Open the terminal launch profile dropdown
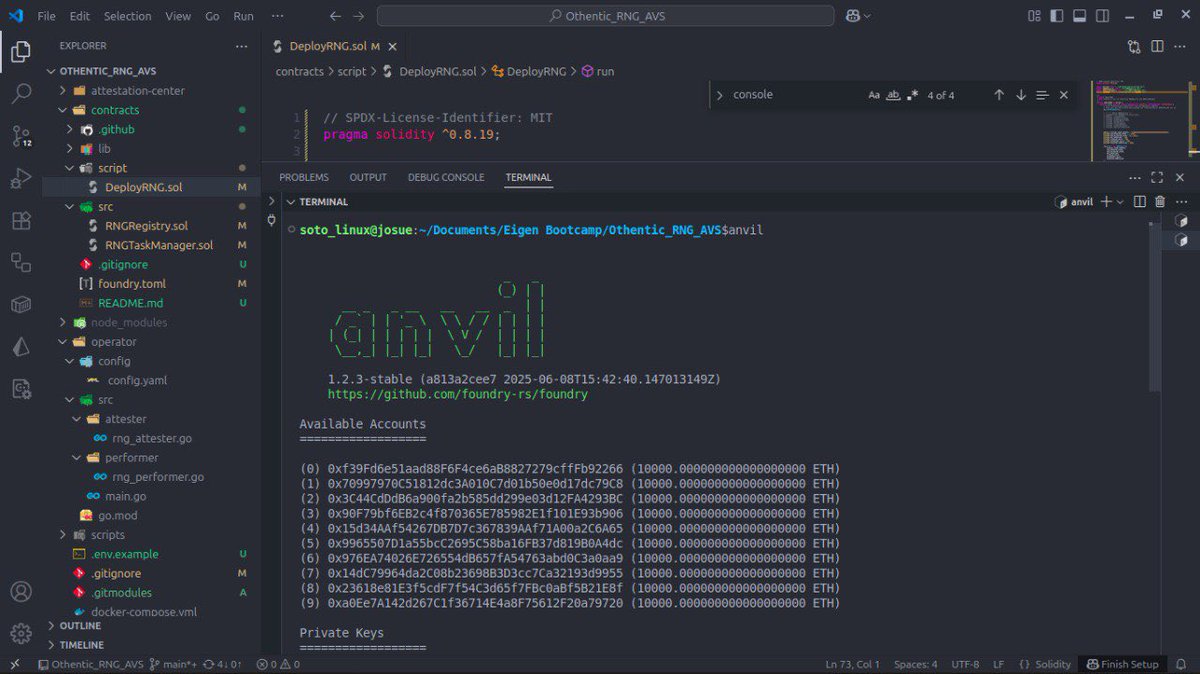The width and height of the screenshot is (1200, 674). tap(1122, 201)
